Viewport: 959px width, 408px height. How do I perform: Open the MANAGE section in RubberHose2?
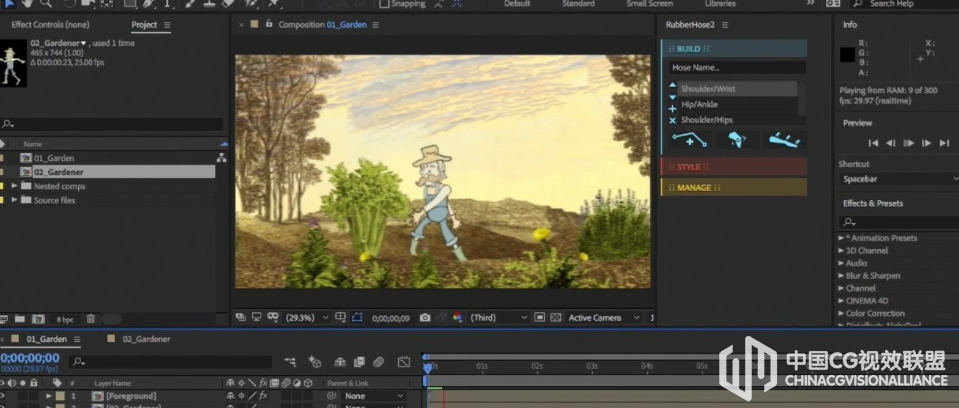(x=734, y=187)
